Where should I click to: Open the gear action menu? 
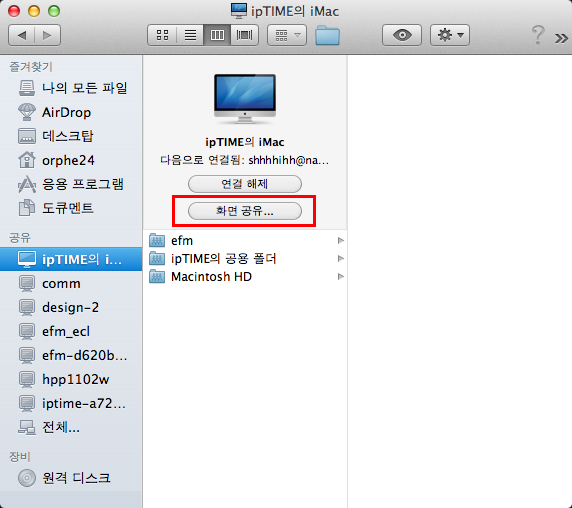(x=450, y=35)
